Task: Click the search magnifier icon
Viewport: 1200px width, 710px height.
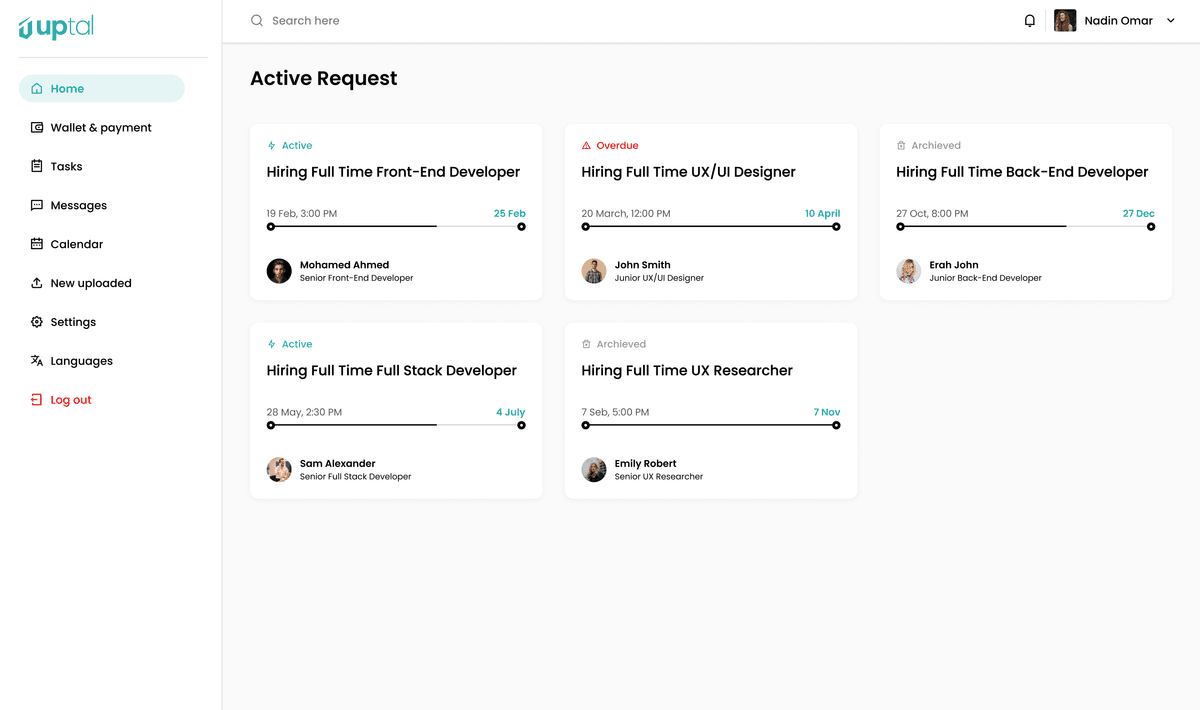Action: (x=256, y=20)
